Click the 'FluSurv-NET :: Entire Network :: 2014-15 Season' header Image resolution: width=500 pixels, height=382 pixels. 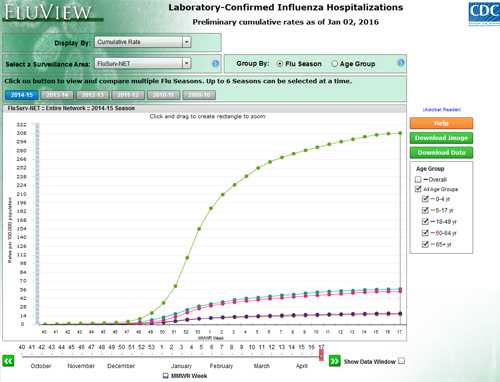[x=71, y=108]
